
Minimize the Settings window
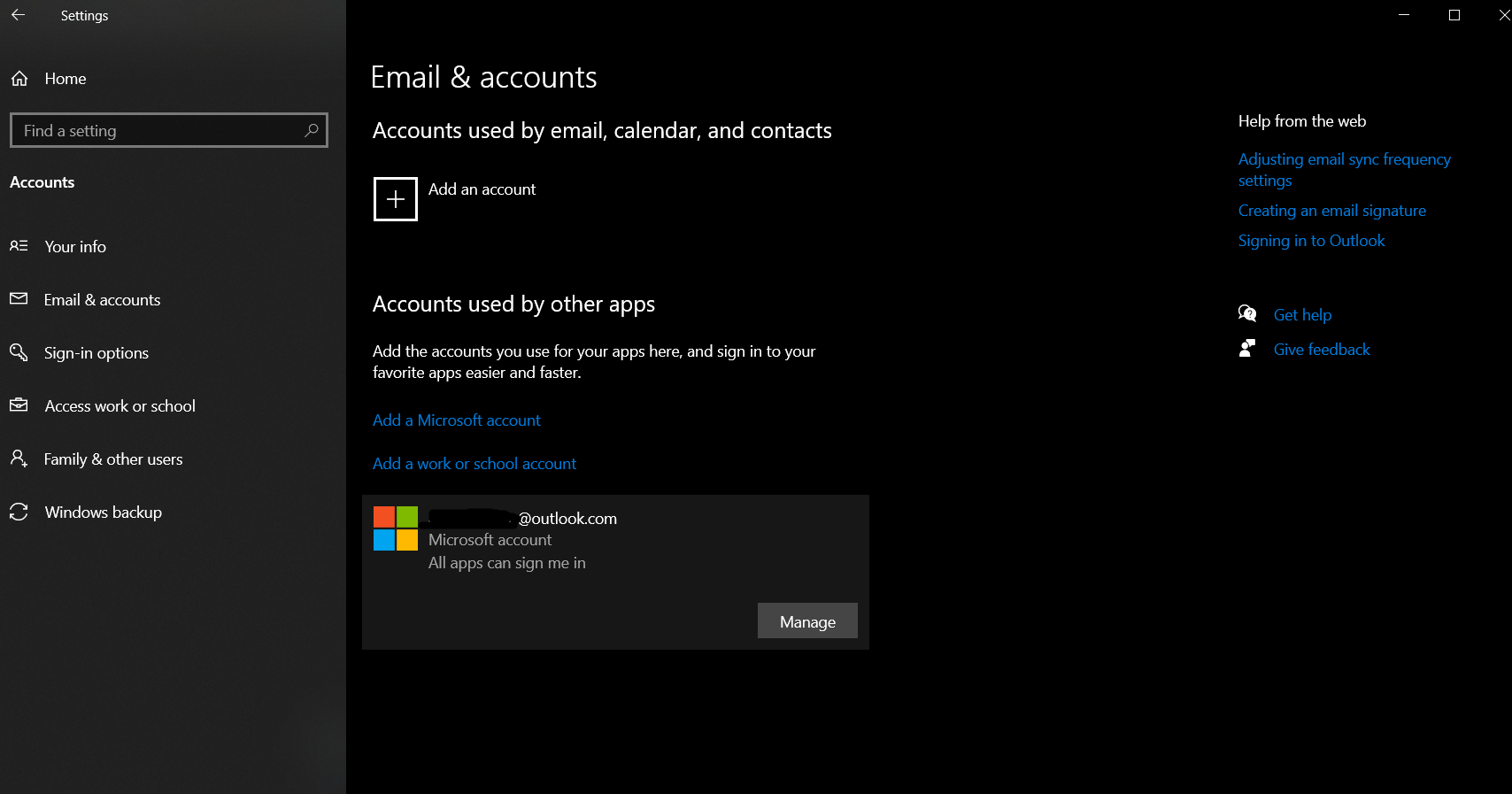(1404, 15)
